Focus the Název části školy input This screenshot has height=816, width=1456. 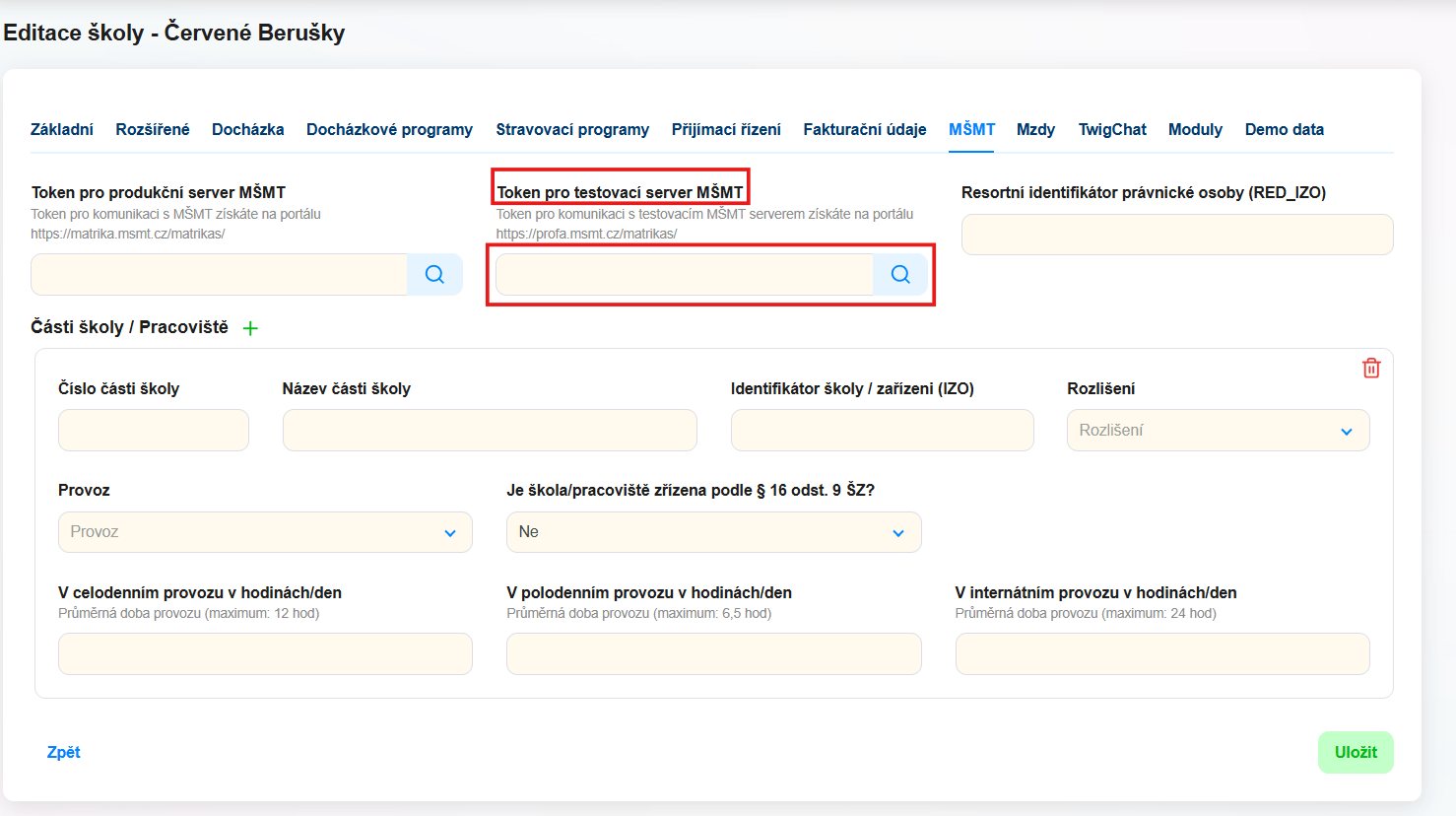[490, 431]
